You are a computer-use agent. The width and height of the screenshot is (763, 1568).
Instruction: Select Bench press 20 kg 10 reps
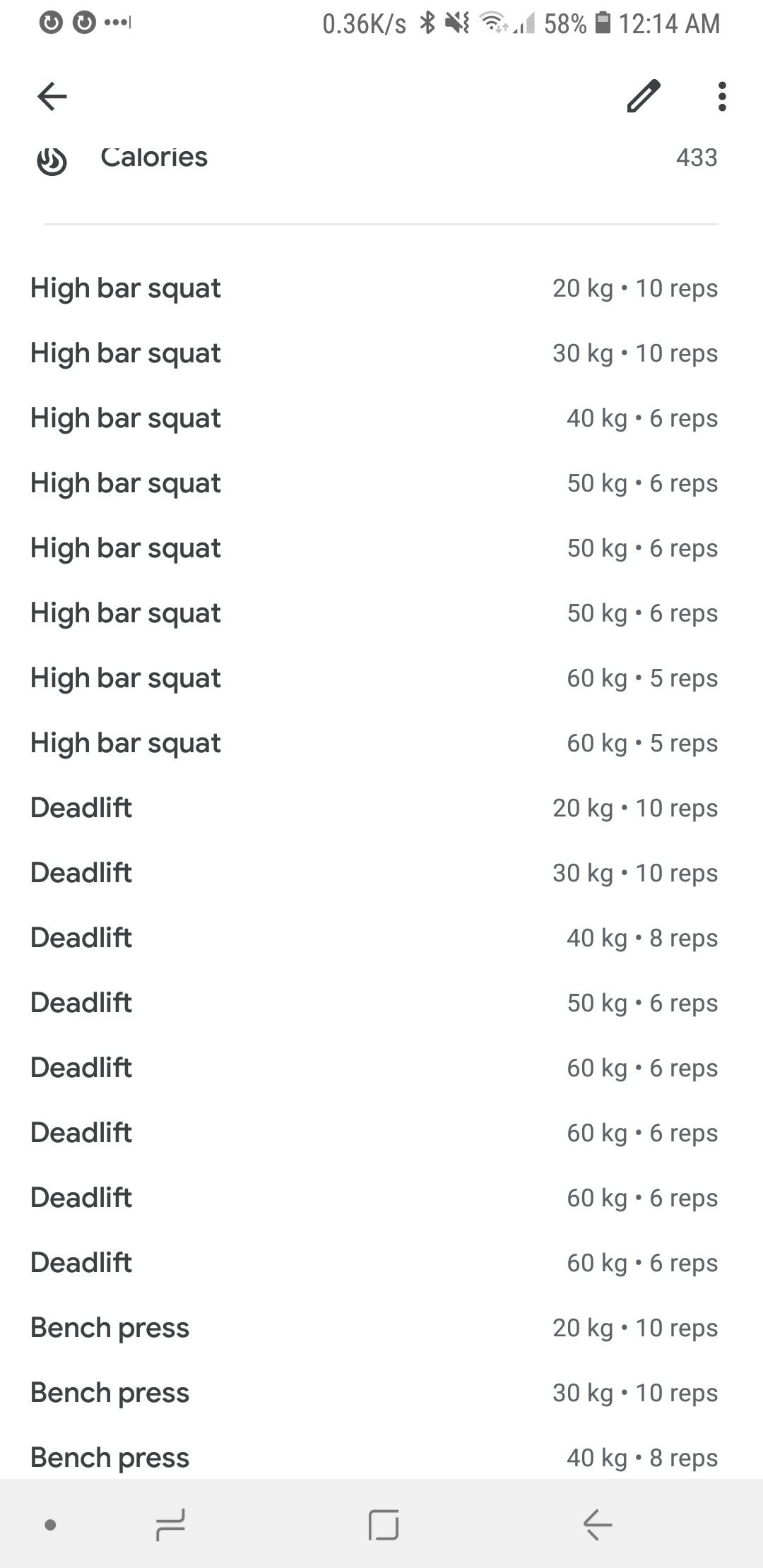(381, 1328)
